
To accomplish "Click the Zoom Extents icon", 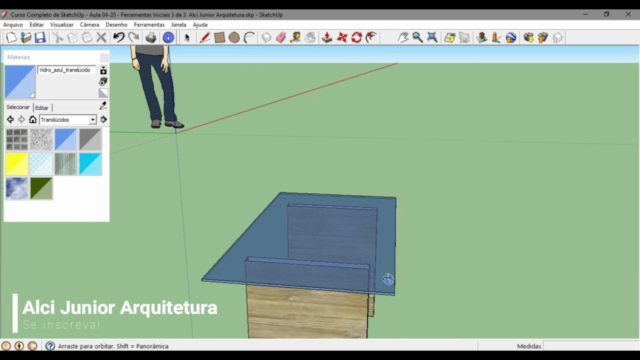I will (432, 38).
